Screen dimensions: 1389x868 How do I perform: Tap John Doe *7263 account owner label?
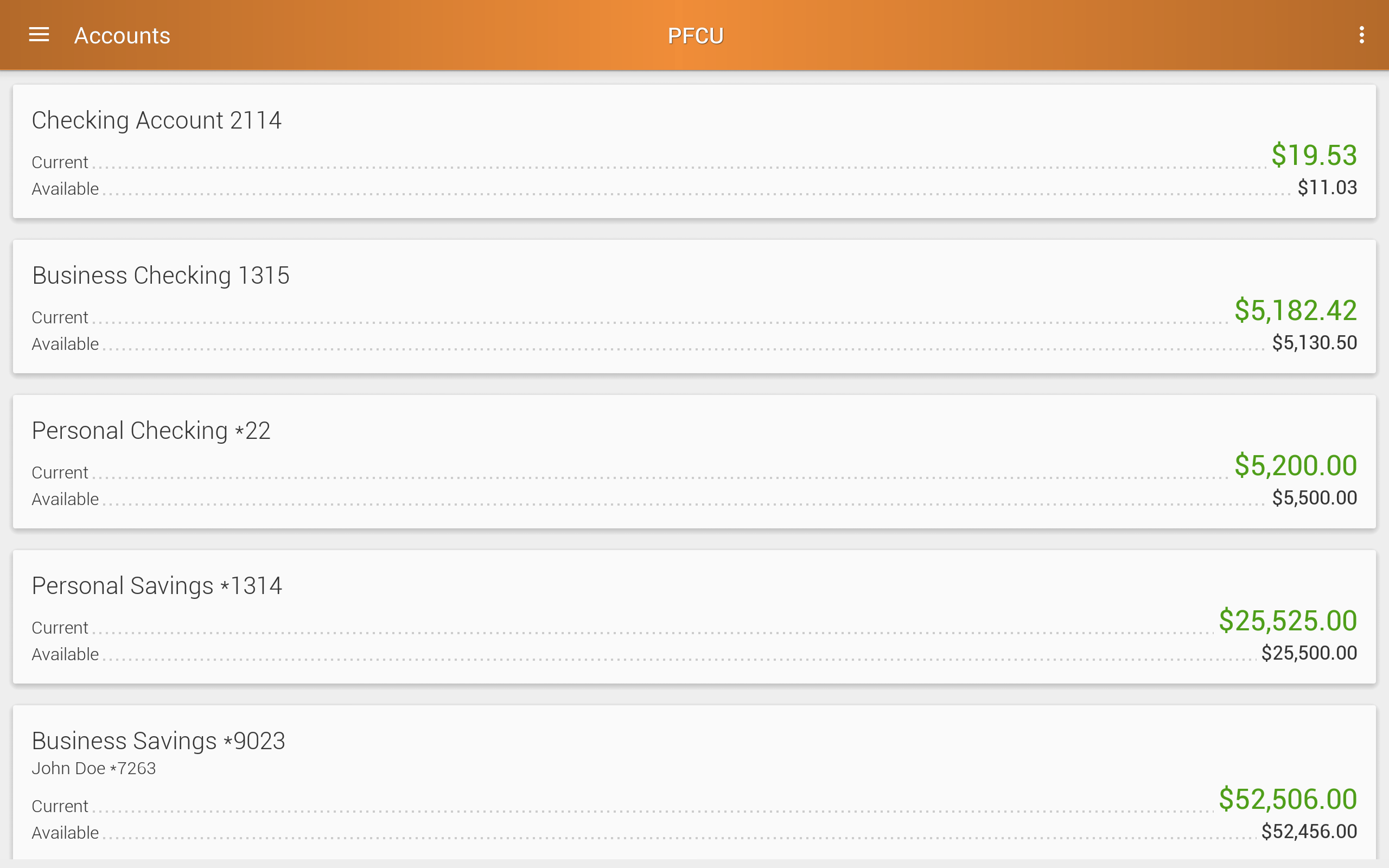coord(93,768)
